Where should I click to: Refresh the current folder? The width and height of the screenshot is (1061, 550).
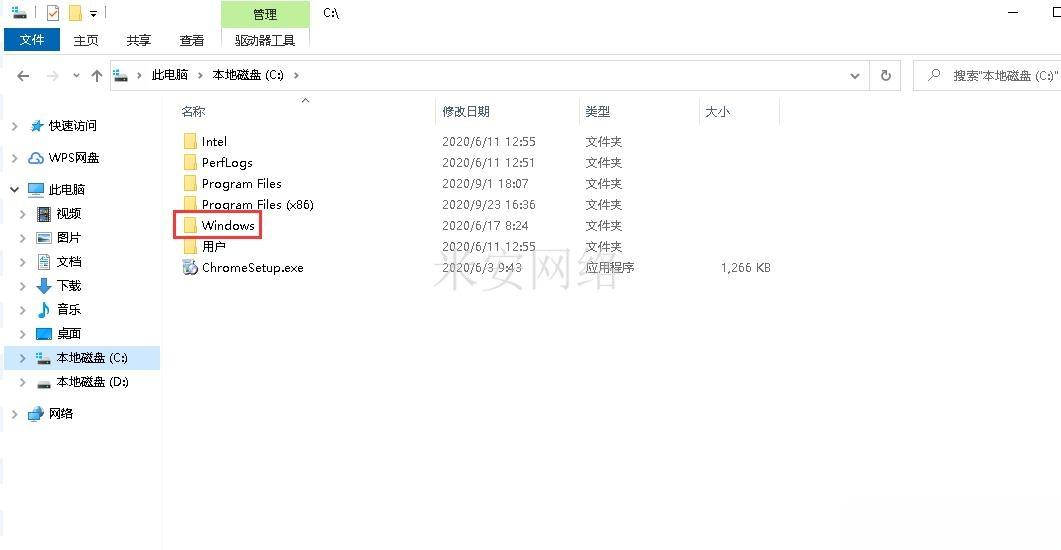pos(886,76)
